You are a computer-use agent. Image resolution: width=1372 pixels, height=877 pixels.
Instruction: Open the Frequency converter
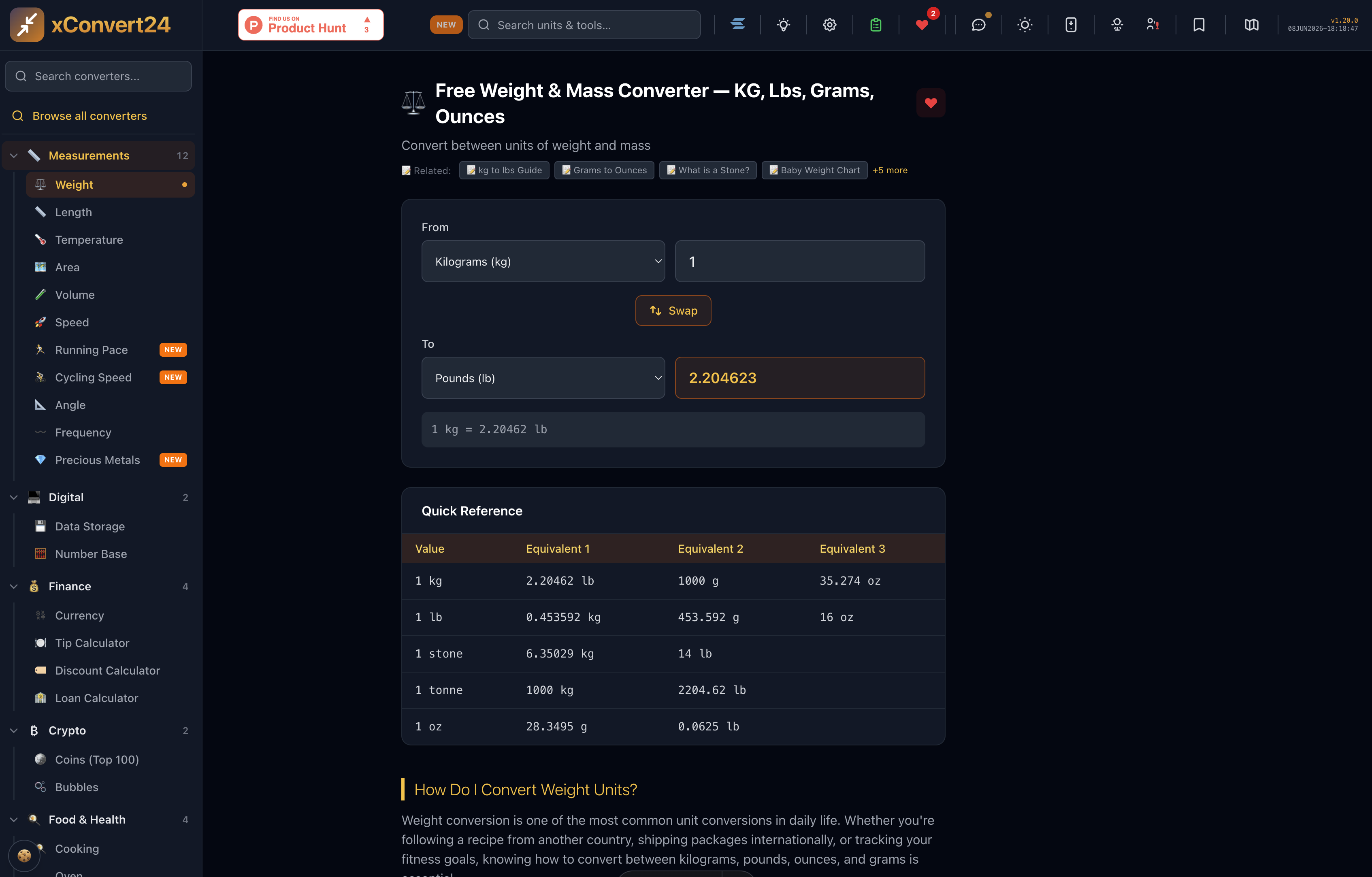click(x=111, y=432)
